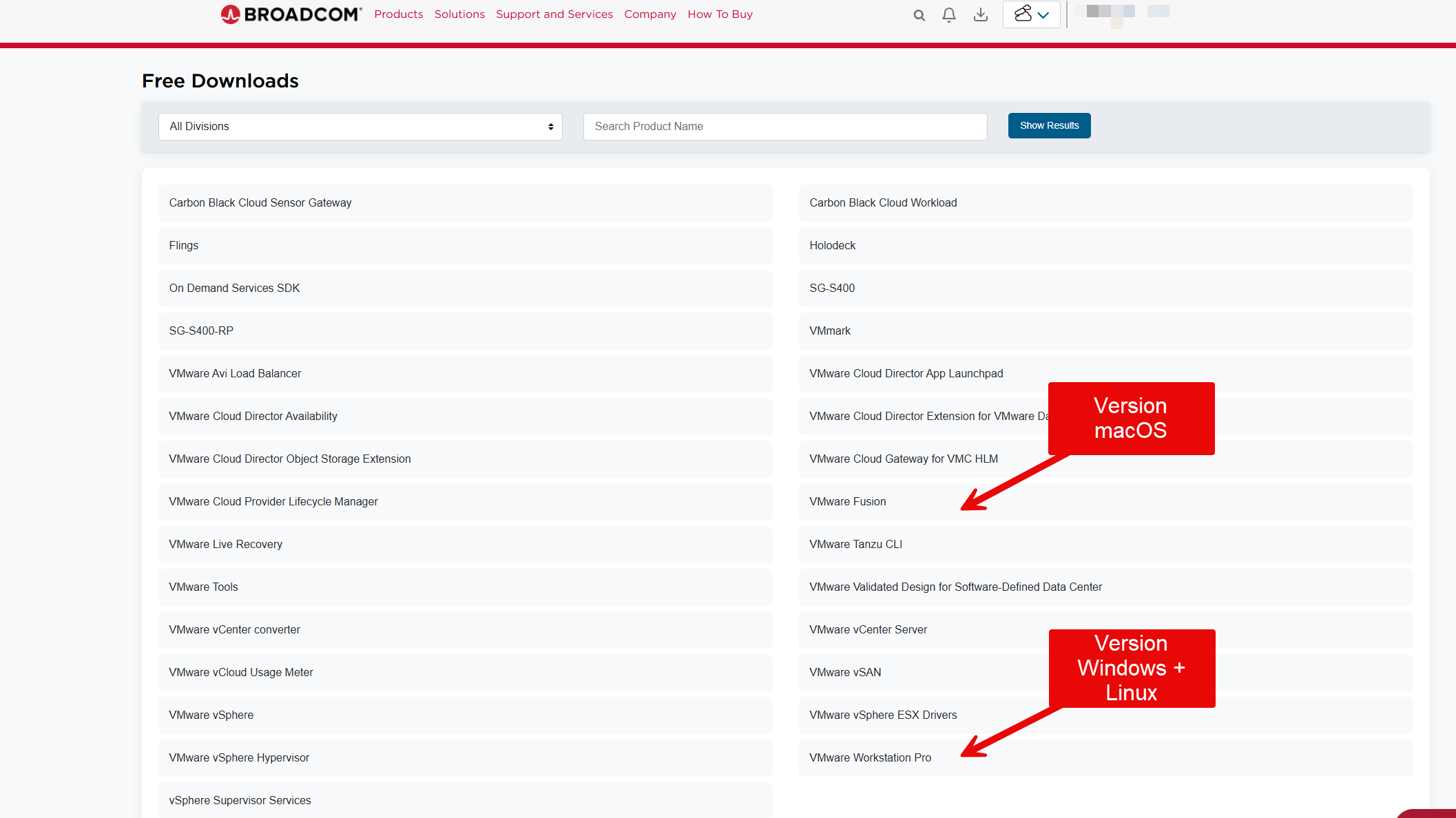Open the How To Buy menu
The image size is (1456, 818).
[x=720, y=14]
